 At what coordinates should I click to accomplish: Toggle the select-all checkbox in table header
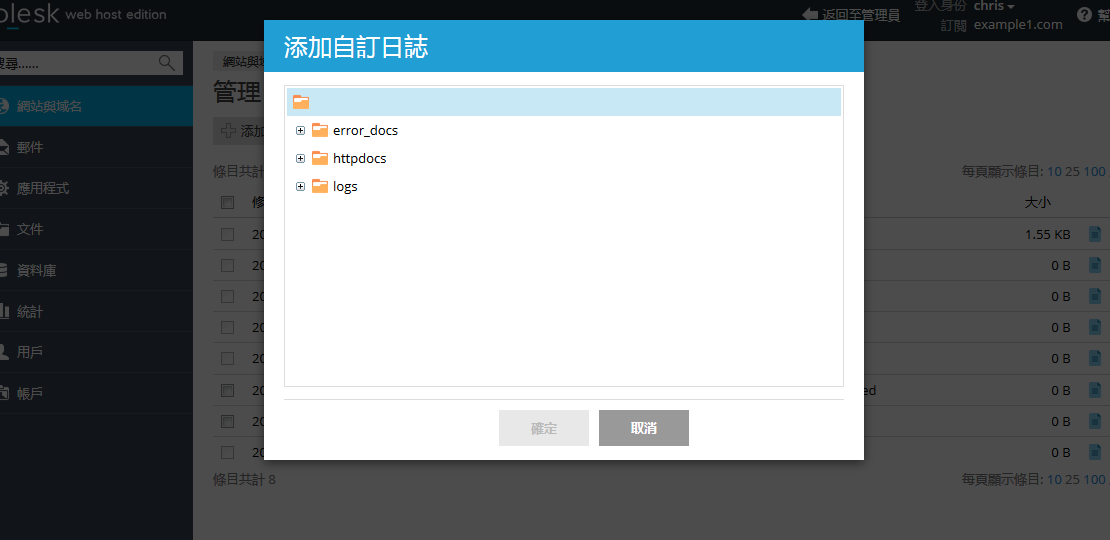(x=228, y=202)
